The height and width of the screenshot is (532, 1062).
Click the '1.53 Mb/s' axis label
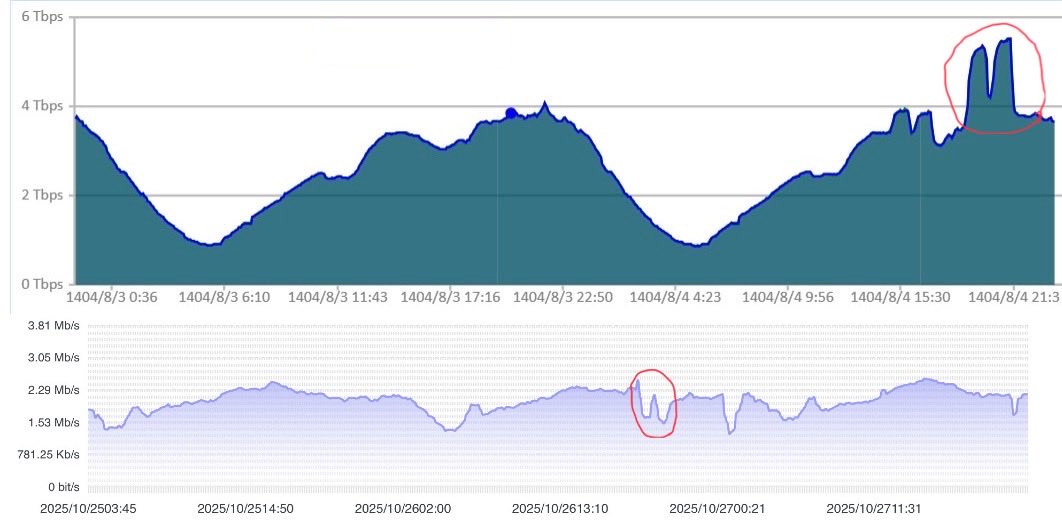[54, 422]
